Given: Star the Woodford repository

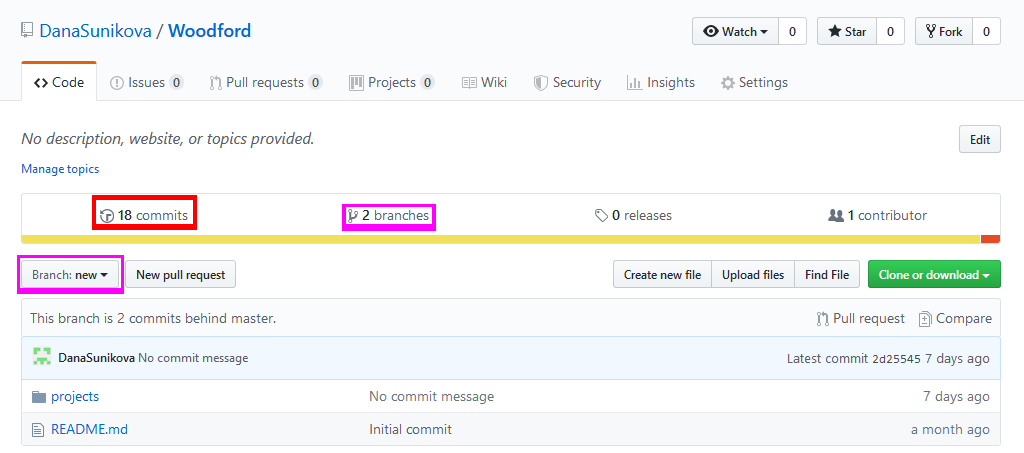Looking at the screenshot, I should 846,32.
